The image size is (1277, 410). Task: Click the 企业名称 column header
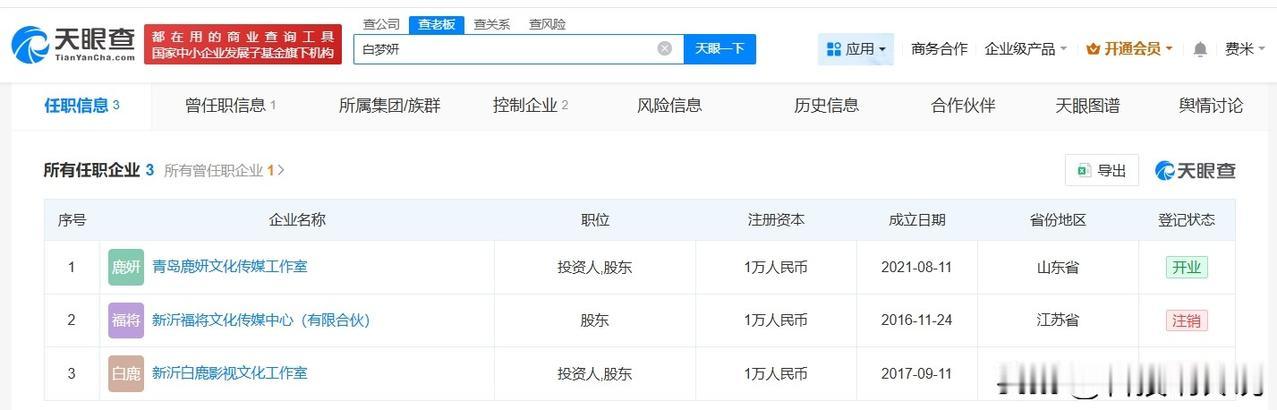297,220
